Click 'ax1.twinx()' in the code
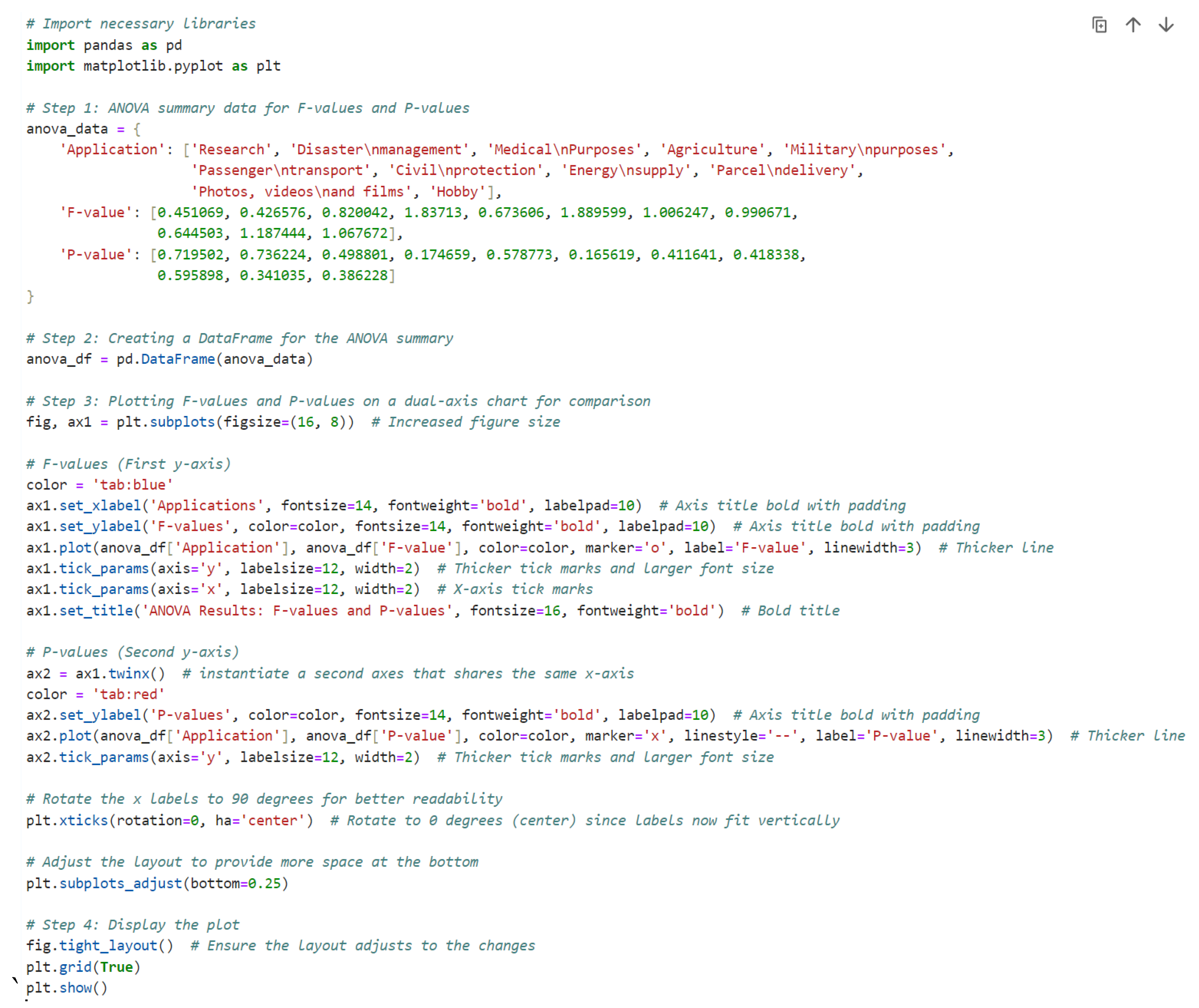Viewport: 1199px width, 1008px height. coord(120,674)
